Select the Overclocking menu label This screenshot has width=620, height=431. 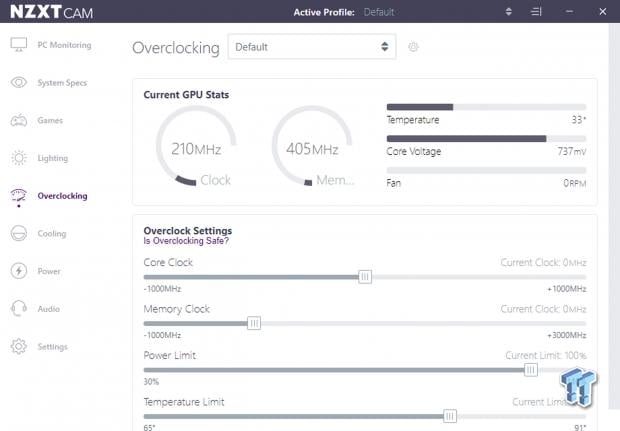(x=62, y=196)
